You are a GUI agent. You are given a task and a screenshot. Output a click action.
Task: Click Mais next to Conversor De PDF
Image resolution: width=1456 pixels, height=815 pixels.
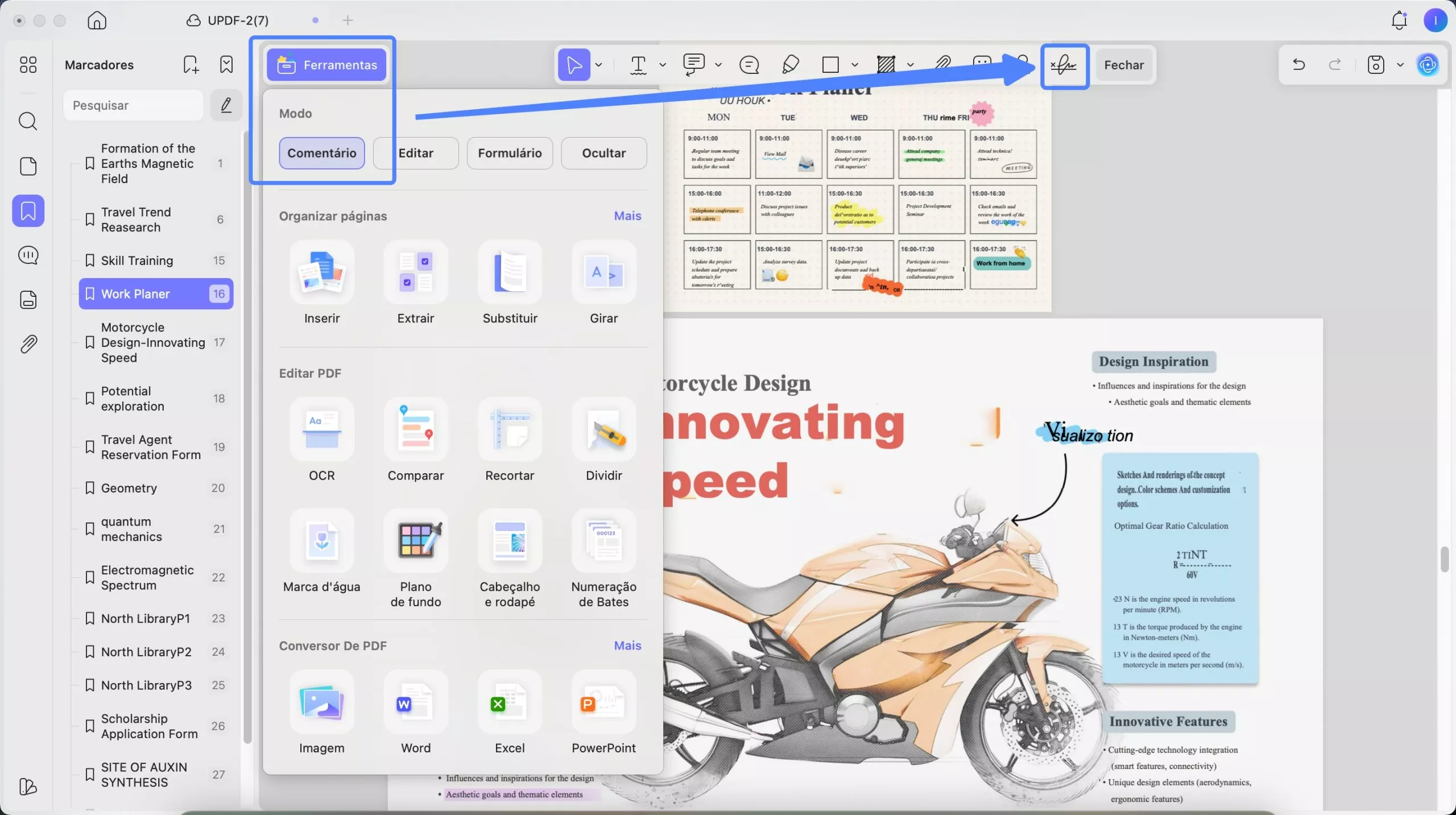point(627,646)
